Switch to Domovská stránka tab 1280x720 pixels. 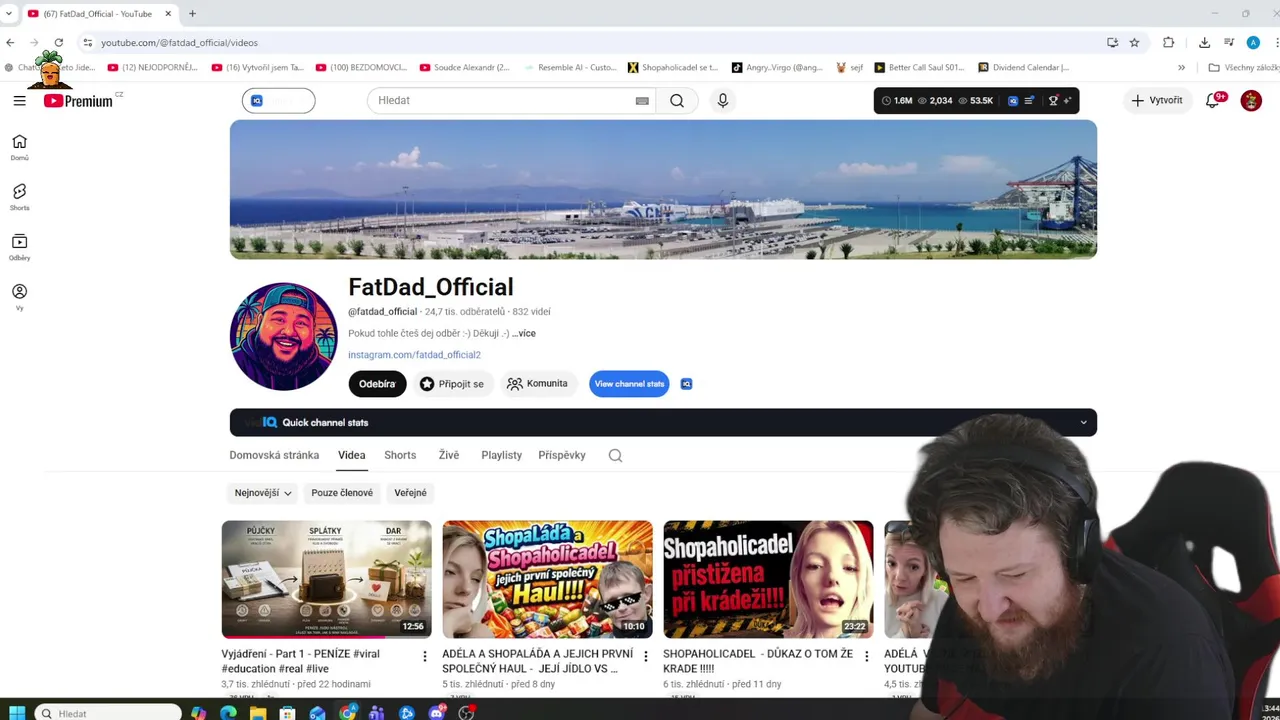tap(274, 455)
